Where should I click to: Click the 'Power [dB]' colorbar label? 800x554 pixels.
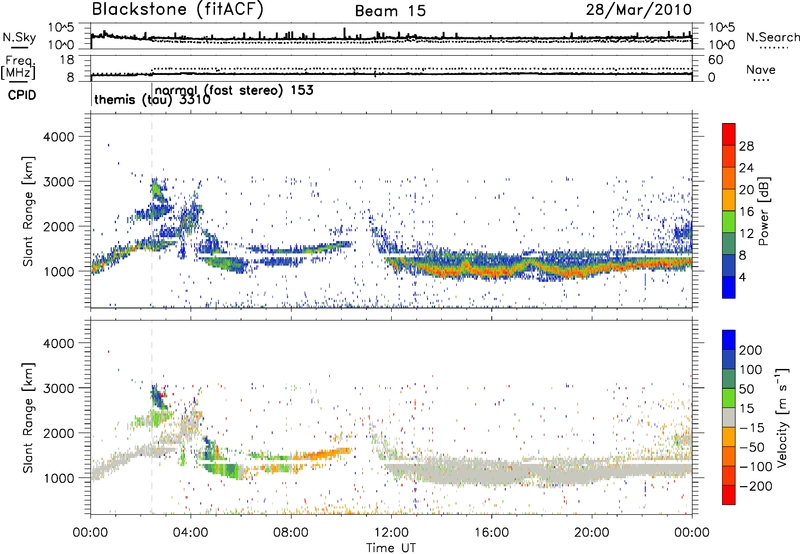click(x=763, y=211)
